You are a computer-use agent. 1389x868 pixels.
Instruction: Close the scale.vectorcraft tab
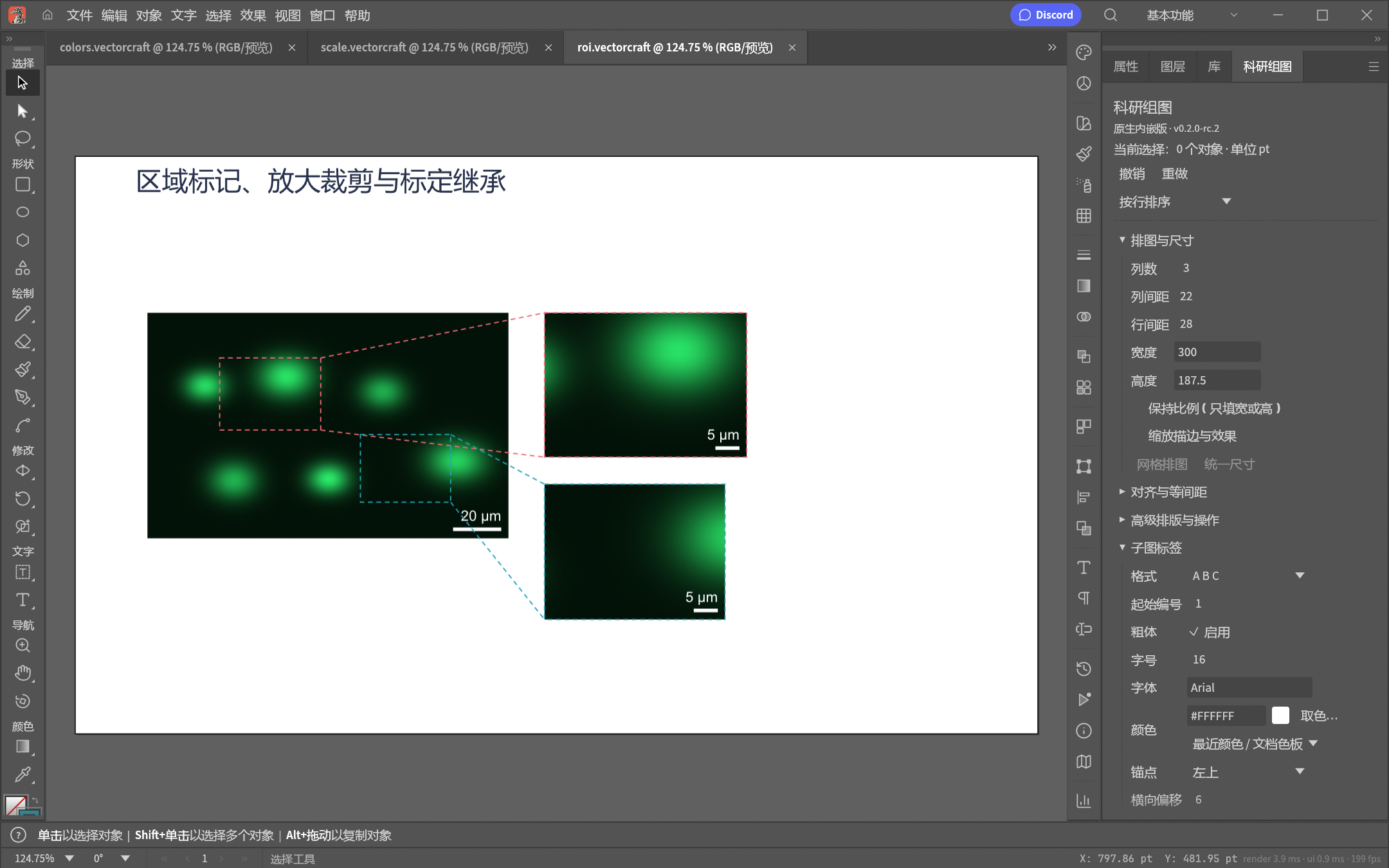(x=548, y=48)
